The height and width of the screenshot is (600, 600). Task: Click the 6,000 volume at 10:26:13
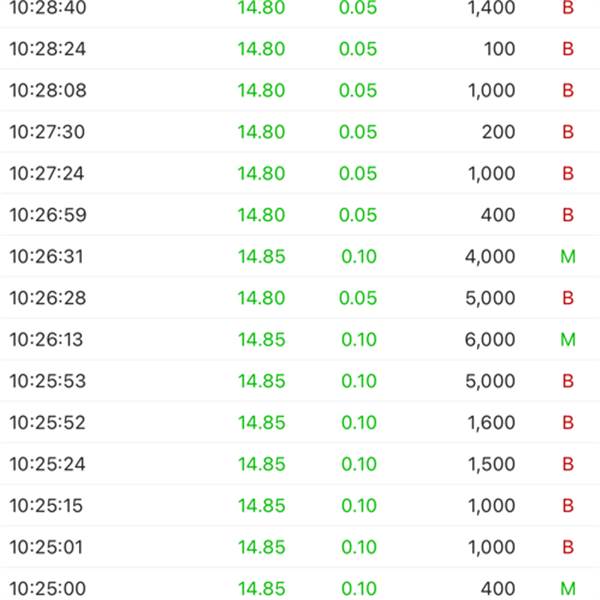coord(490,340)
